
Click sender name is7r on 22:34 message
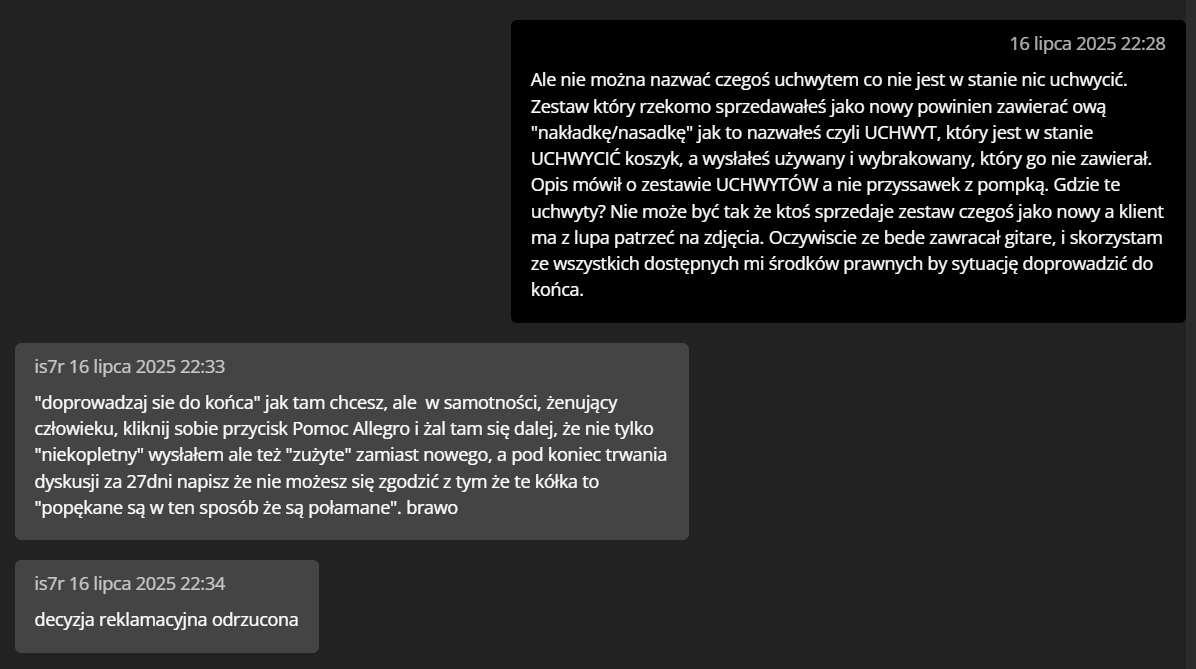click(x=49, y=583)
